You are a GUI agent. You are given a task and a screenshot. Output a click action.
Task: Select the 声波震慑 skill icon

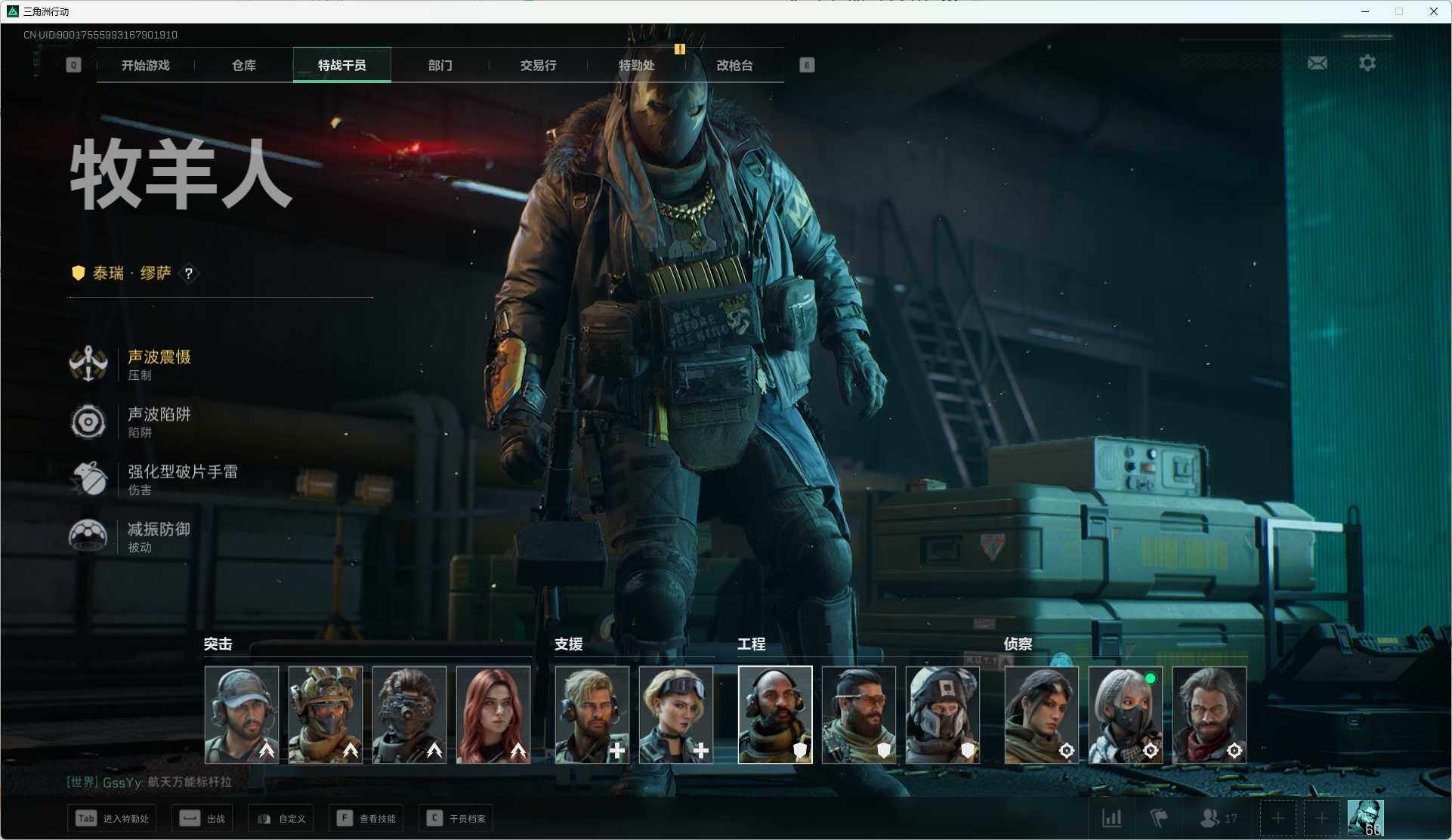[88, 364]
